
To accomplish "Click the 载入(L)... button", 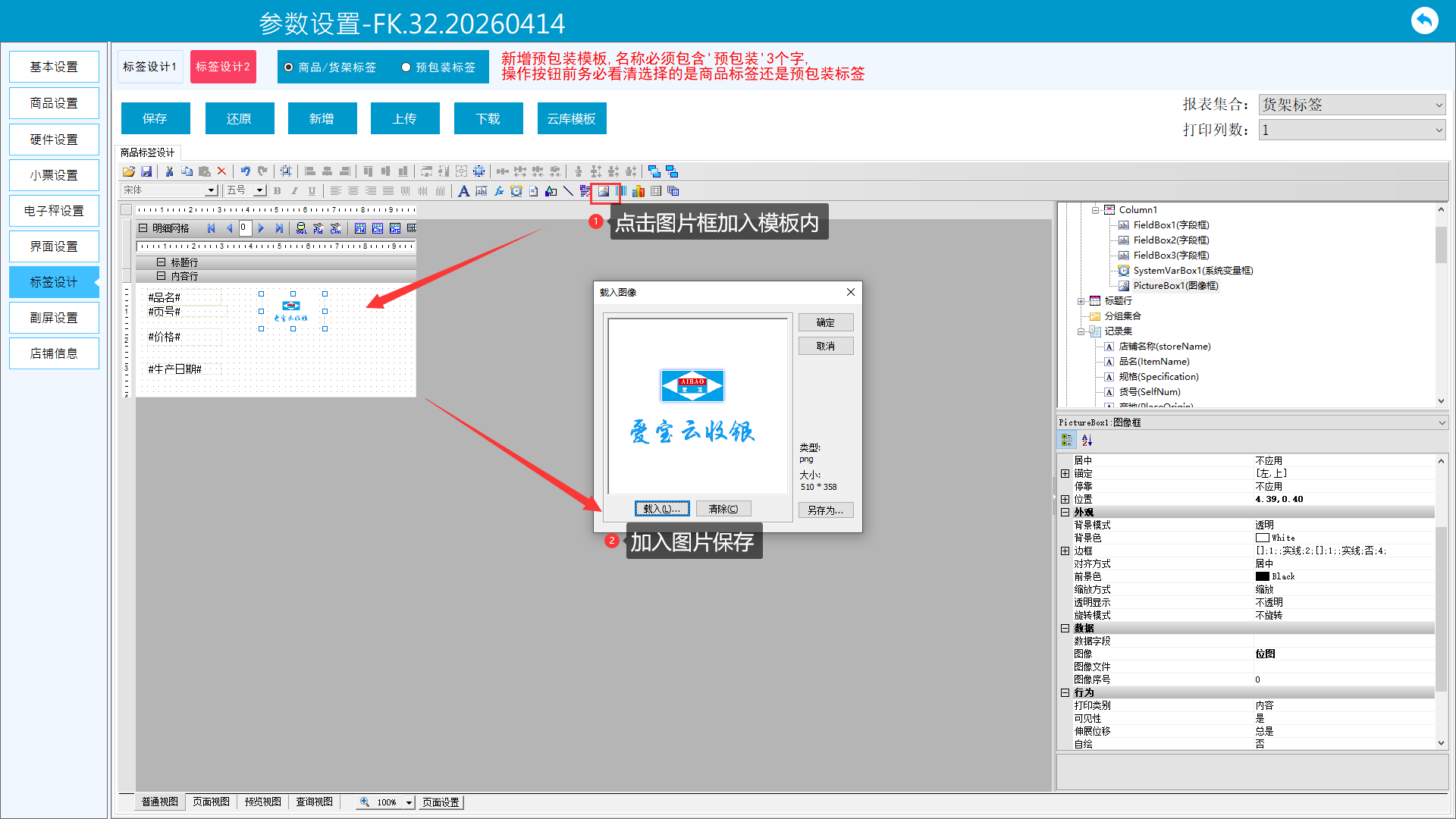I will (662, 509).
